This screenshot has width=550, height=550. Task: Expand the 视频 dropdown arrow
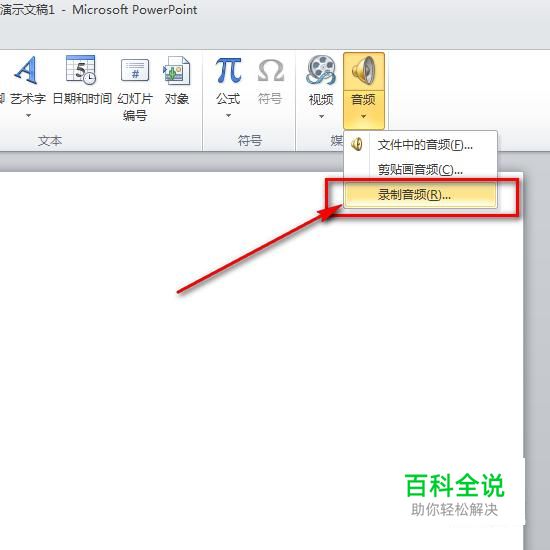click(321, 116)
